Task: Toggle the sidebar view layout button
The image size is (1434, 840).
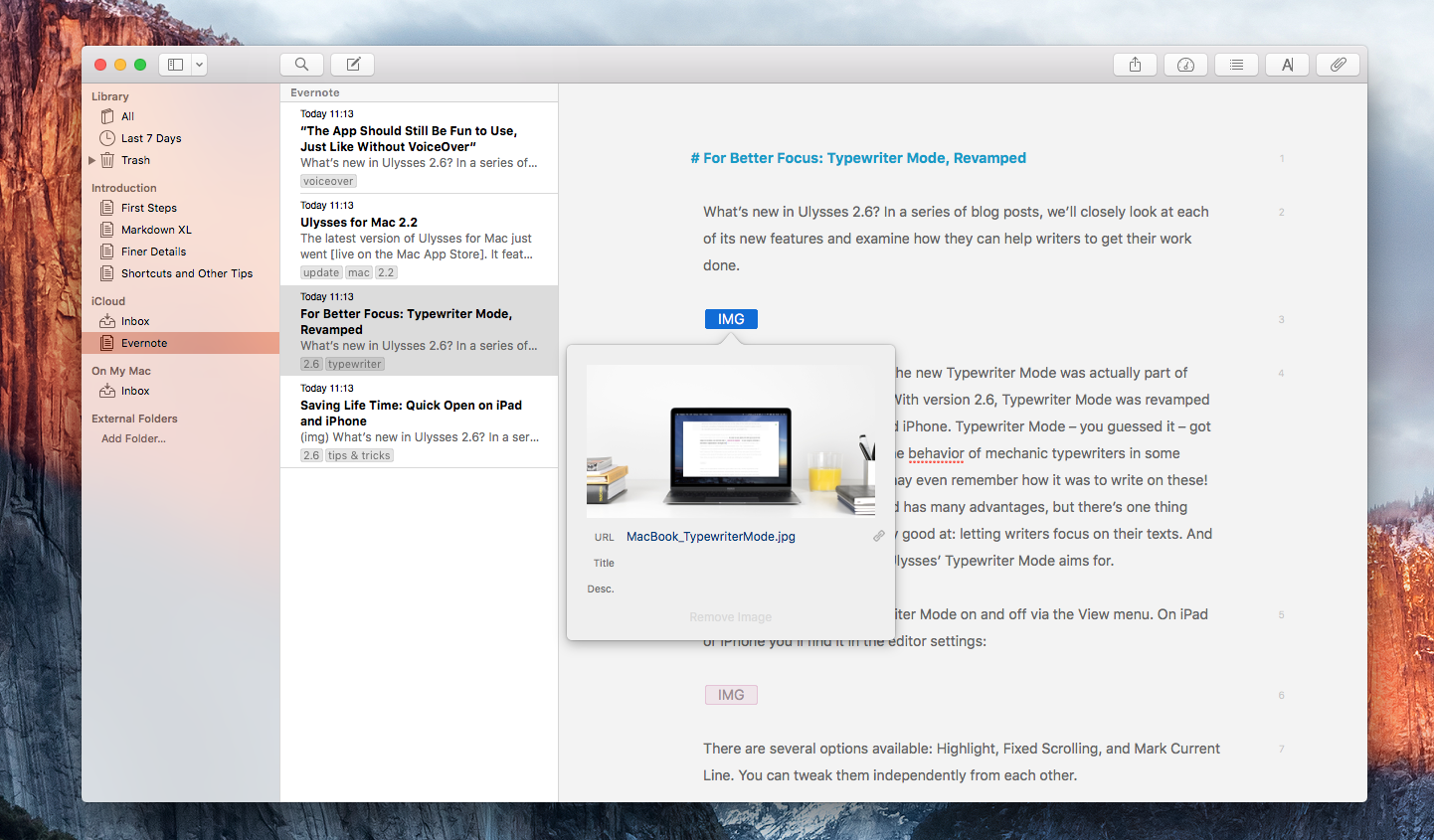Action: click(x=175, y=65)
